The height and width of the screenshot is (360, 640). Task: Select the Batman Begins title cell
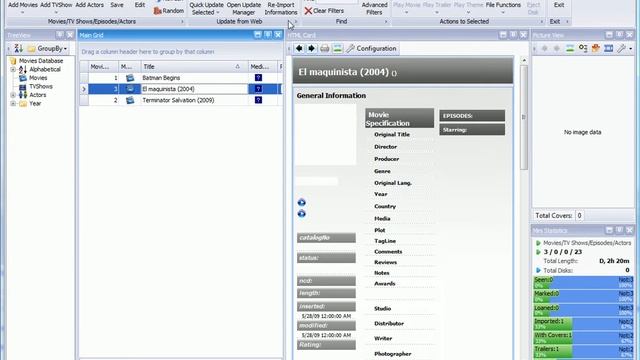tap(194, 78)
